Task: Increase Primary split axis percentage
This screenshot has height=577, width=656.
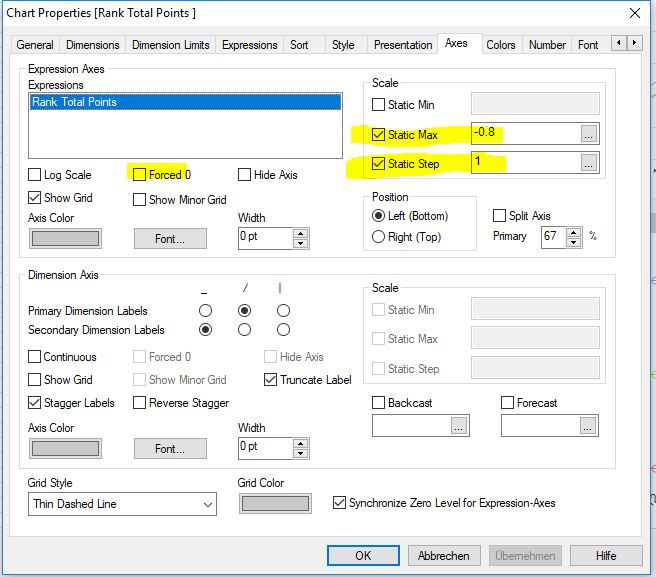Action: pos(573,232)
